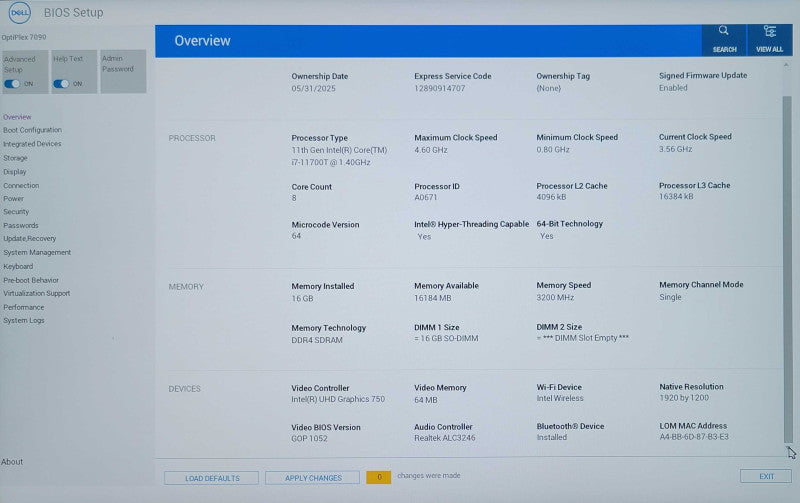Click the Exit button
This screenshot has height=503, width=800.
click(x=766, y=476)
